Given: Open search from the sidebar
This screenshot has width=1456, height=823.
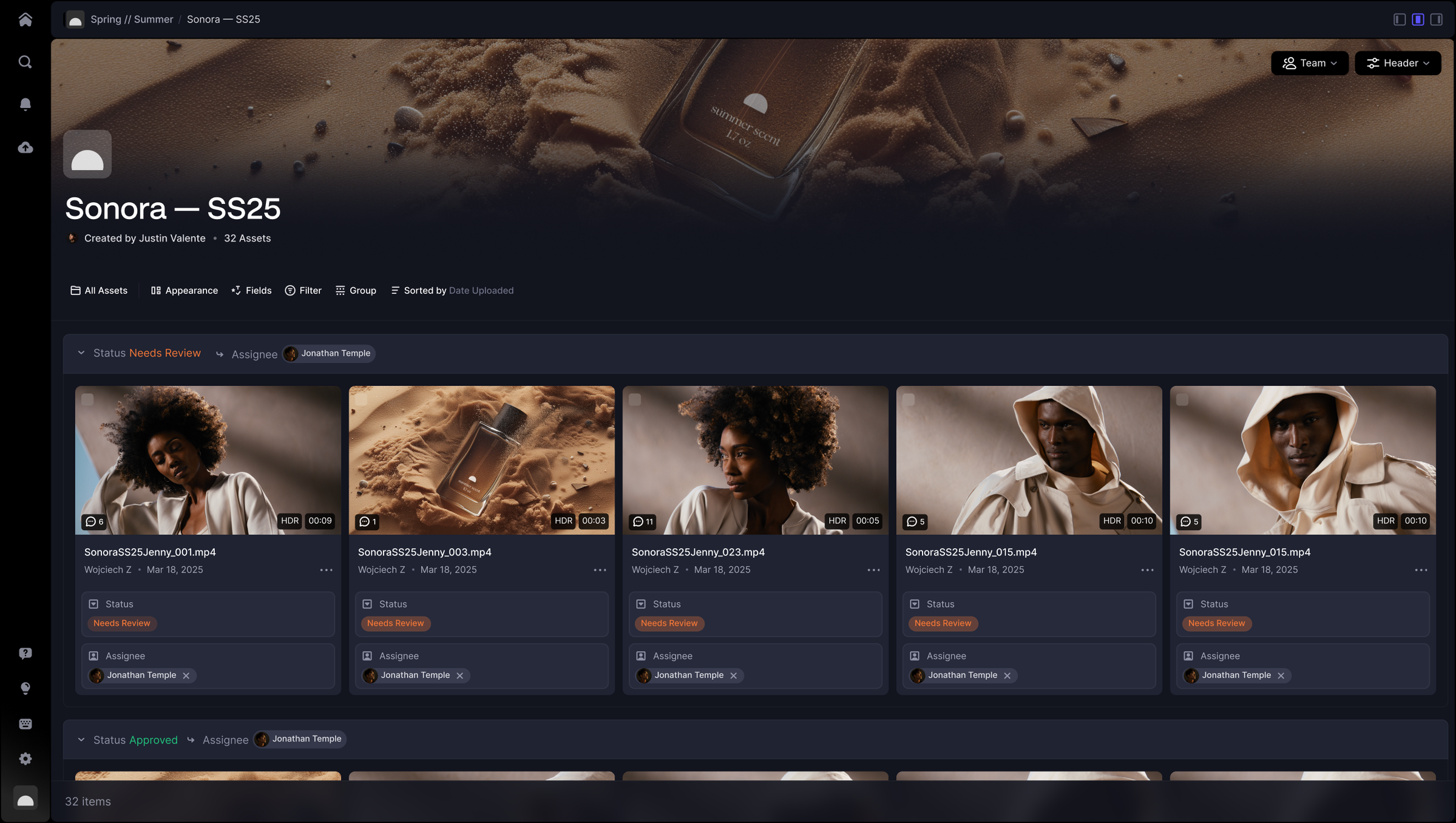Looking at the screenshot, I should (x=25, y=62).
